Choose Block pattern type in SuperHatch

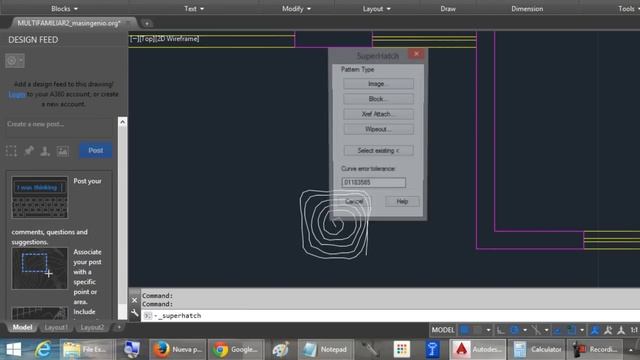pos(378,99)
